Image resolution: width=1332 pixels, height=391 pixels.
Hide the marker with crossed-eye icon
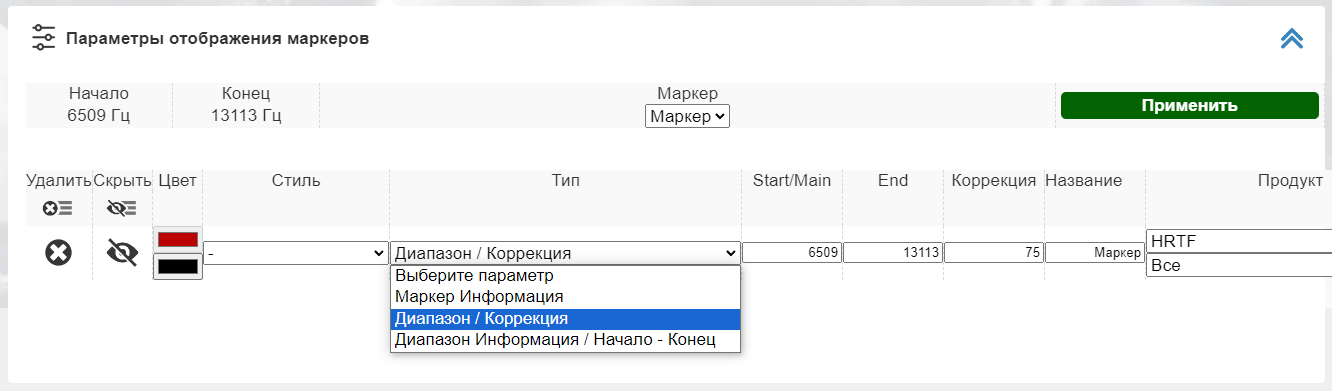click(122, 253)
